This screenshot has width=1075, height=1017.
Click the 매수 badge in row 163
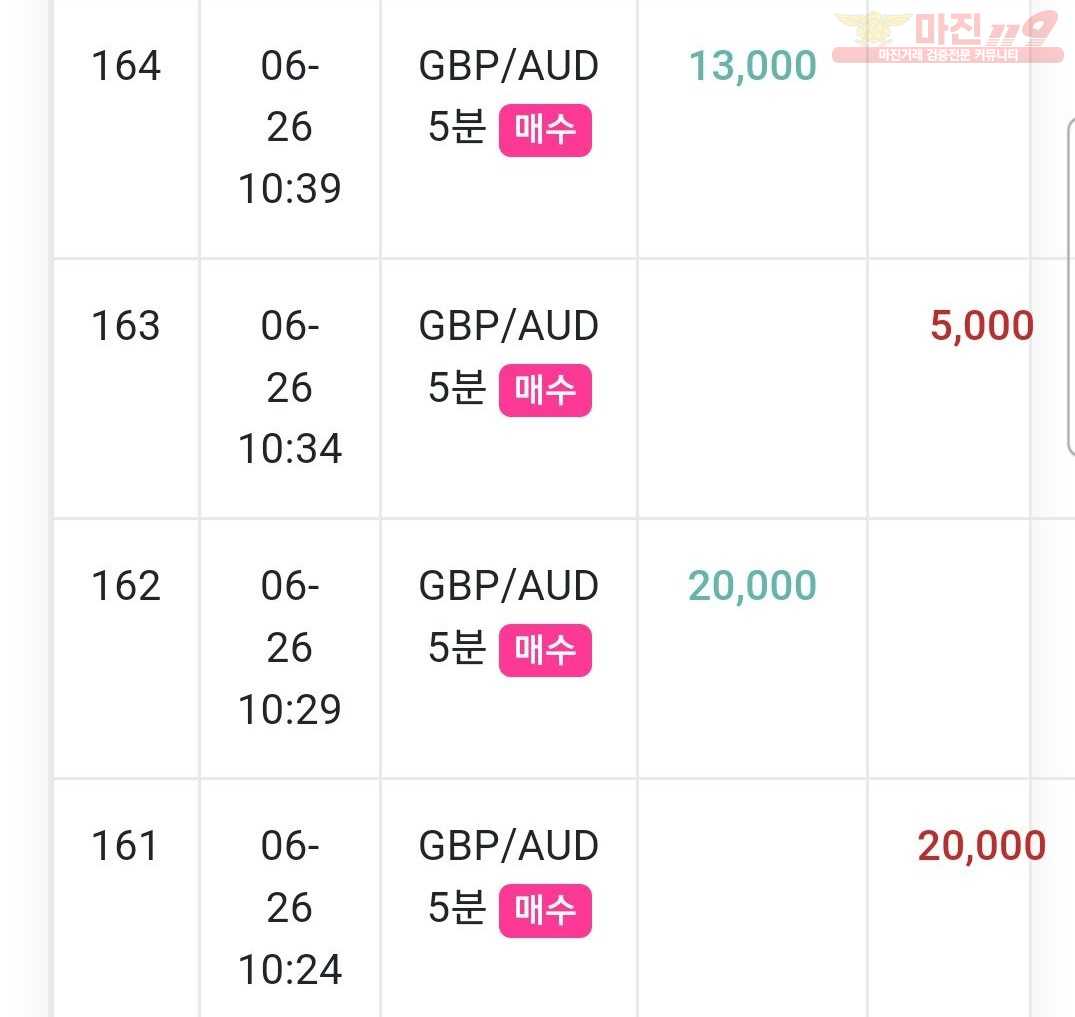tap(545, 390)
